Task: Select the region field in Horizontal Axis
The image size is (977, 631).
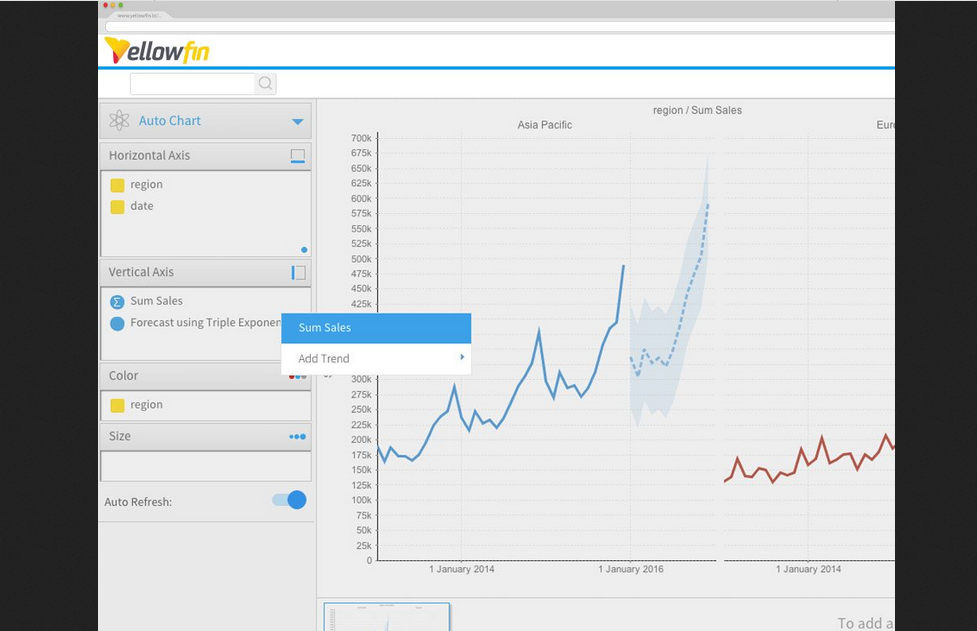Action: point(146,185)
